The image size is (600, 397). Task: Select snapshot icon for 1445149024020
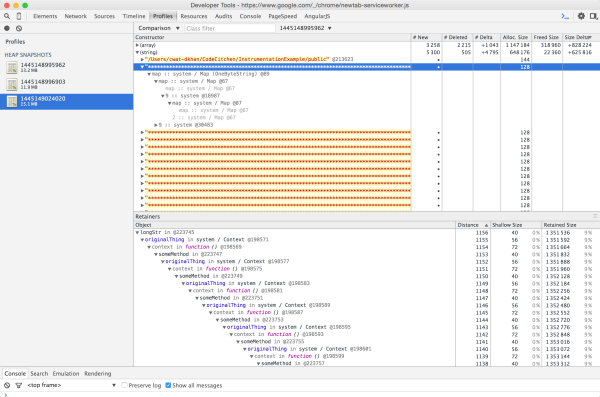(x=12, y=101)
